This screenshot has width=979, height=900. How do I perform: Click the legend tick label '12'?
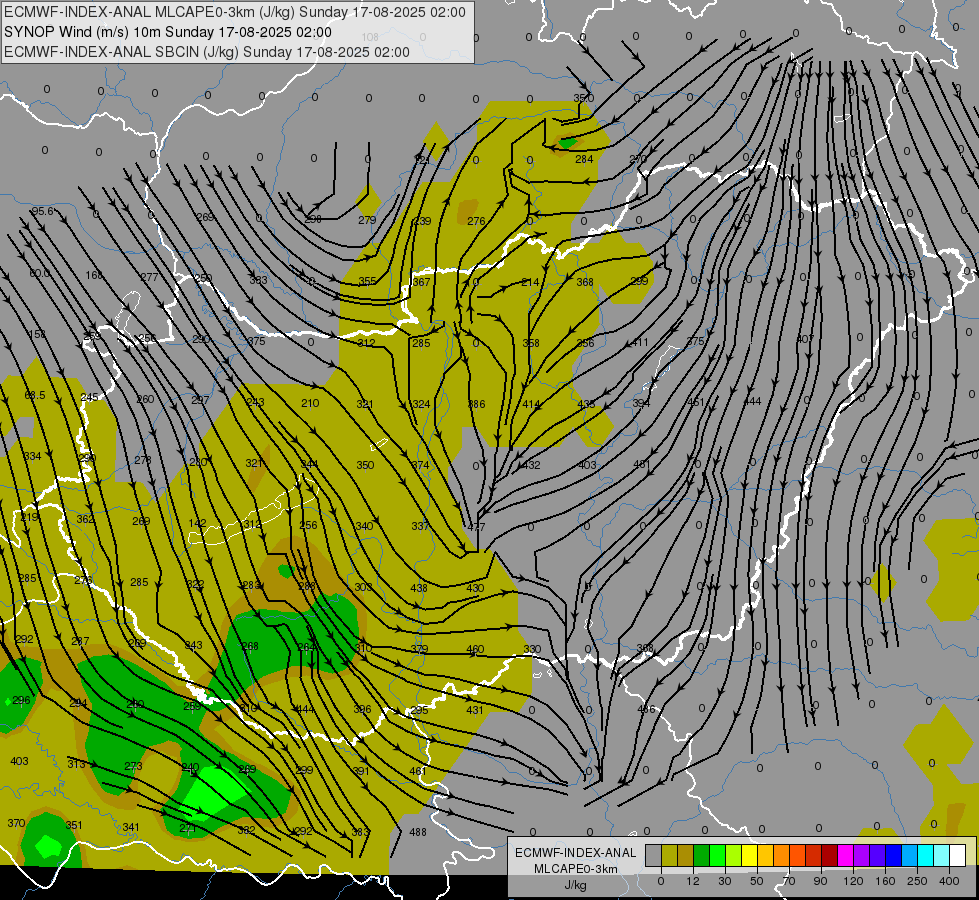[693, 881]
